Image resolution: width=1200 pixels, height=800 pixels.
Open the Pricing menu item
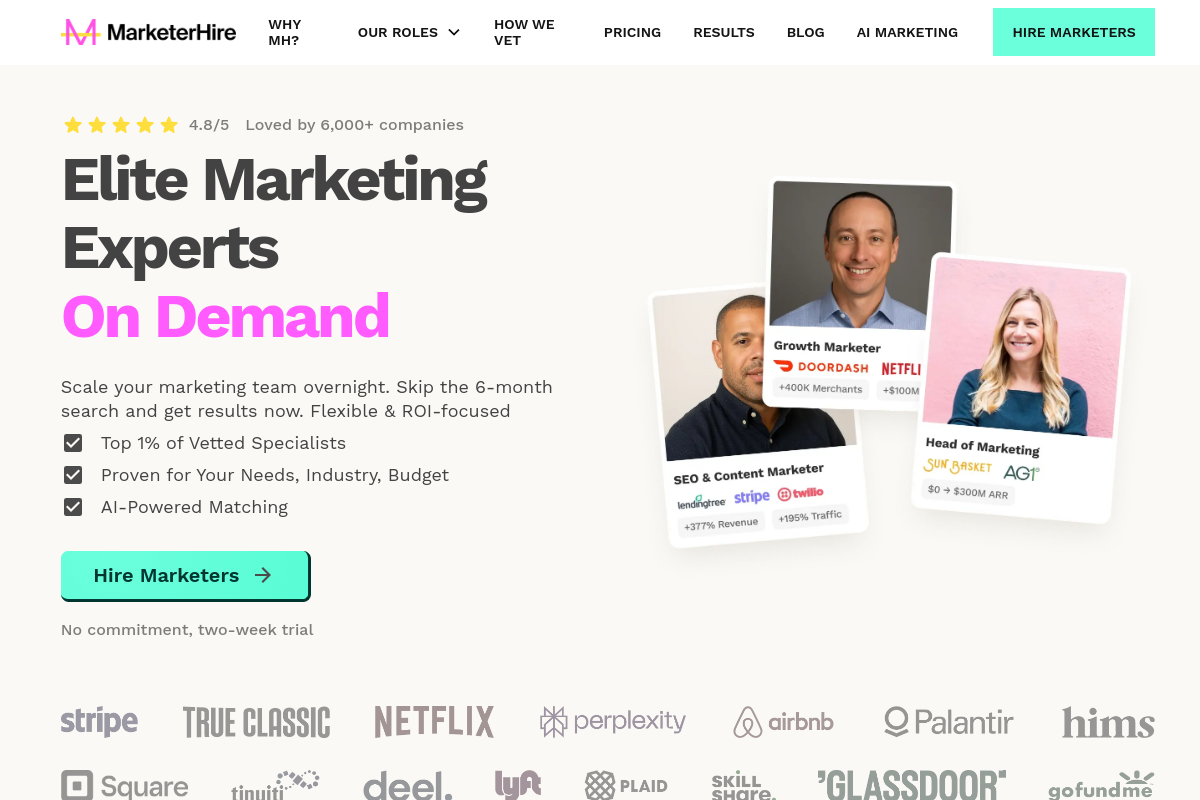pyautogui.click(x=632, y=32)
